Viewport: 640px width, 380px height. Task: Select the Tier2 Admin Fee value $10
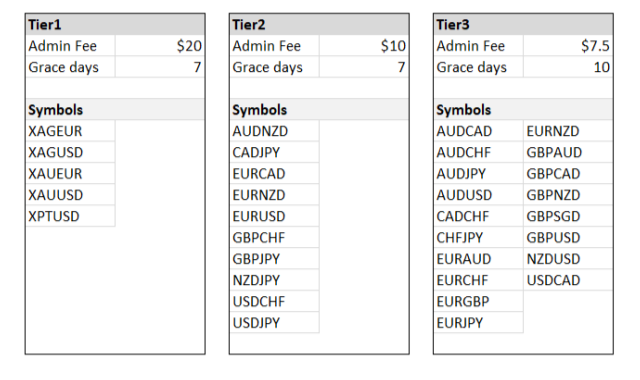364,46
